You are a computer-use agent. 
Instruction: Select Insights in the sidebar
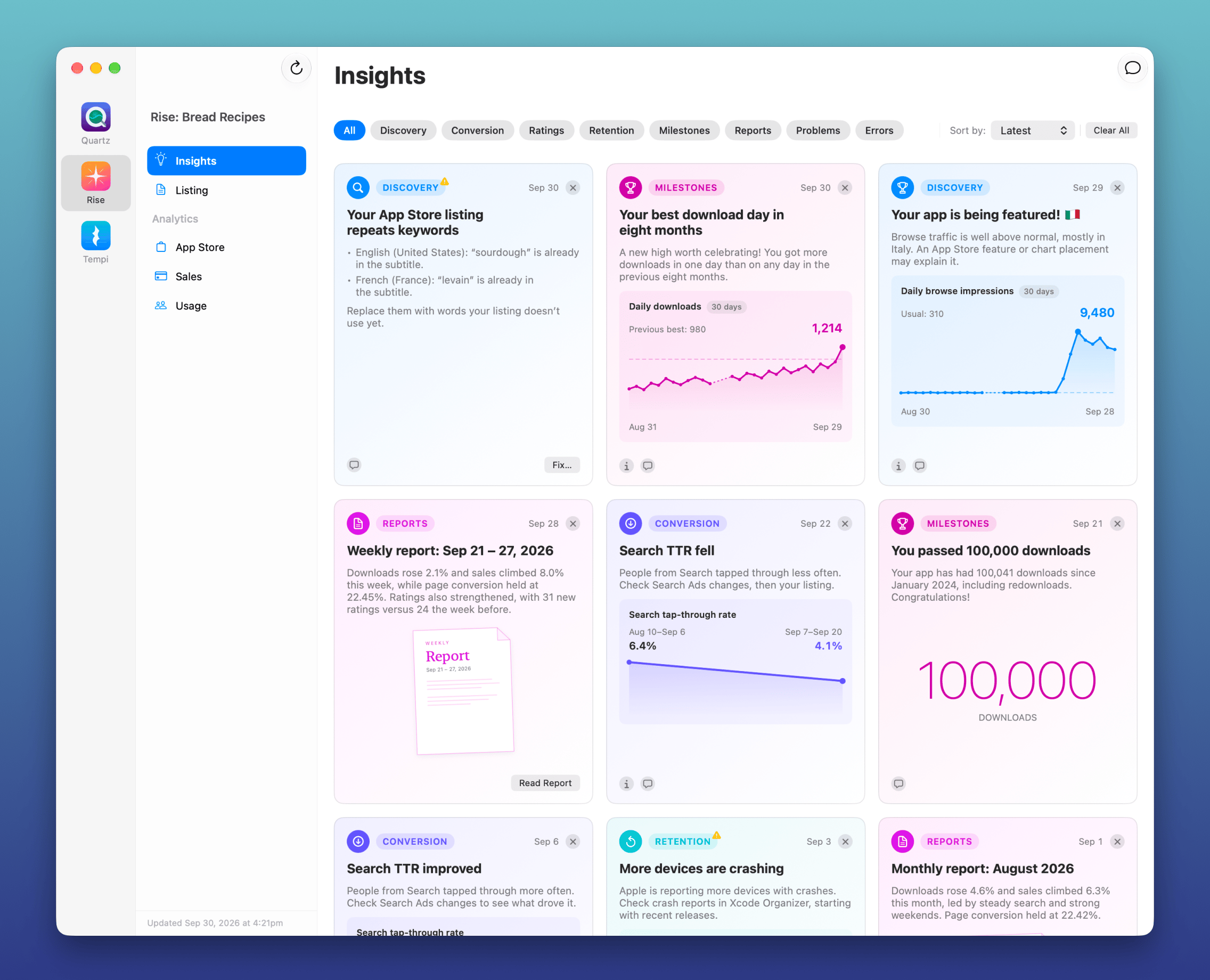226,161
